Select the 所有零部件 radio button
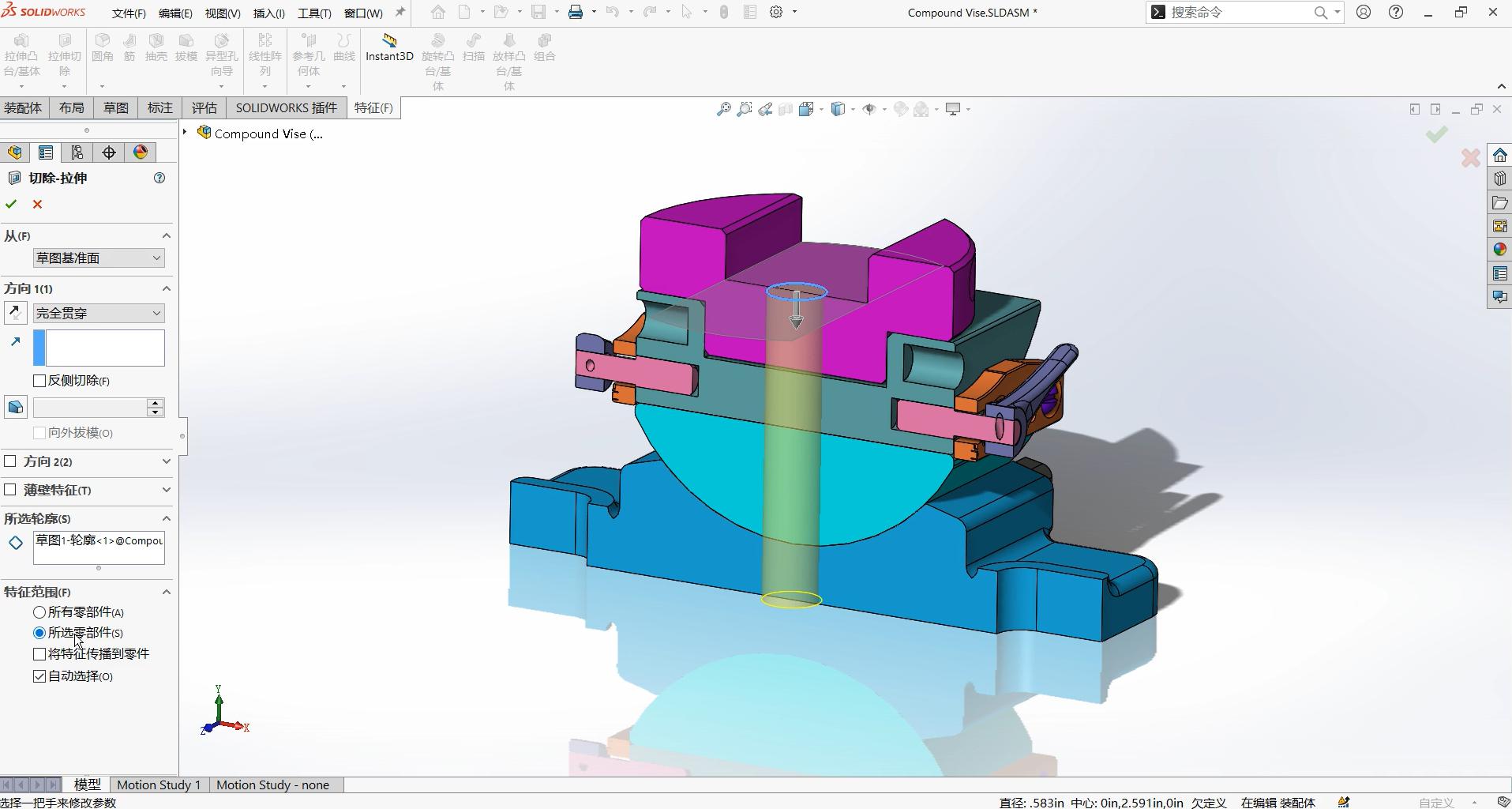1512x809 pixels. [39, 612]
